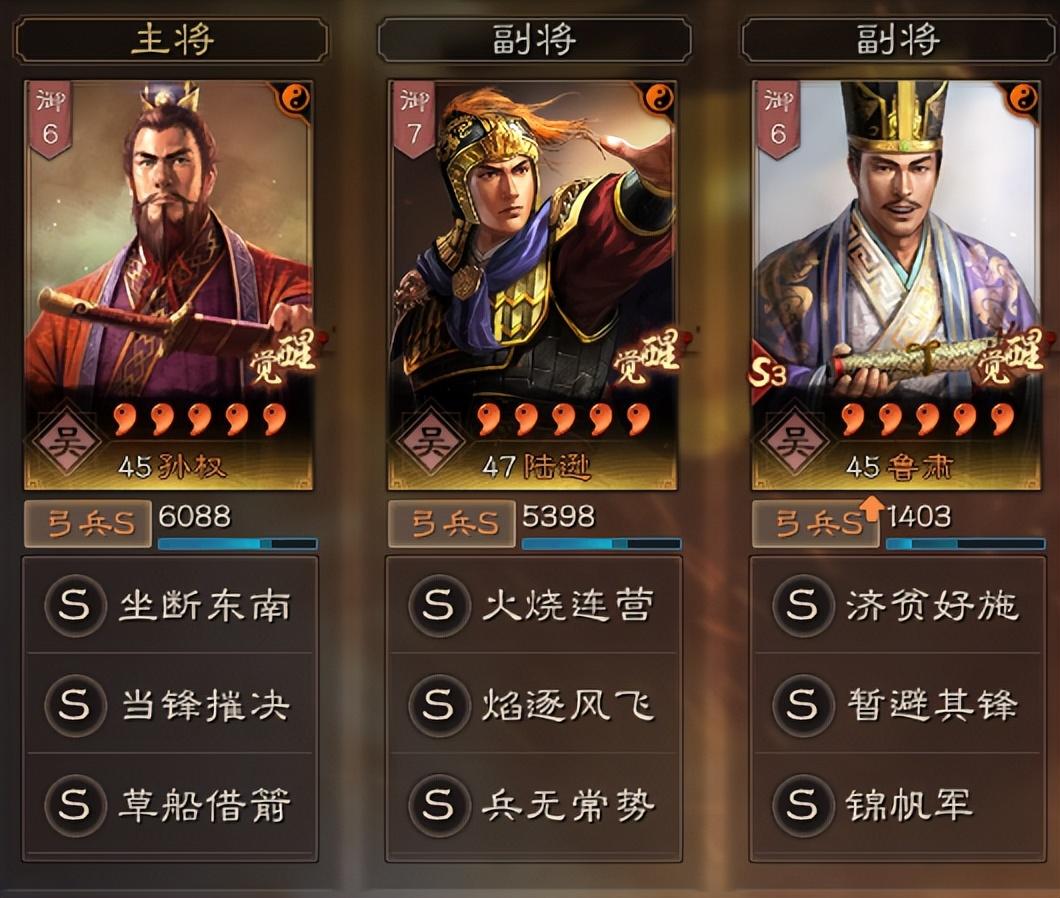Select the 主将 slot header
1060x898 pixels.
pyautogui.click(x=171, y=40)
